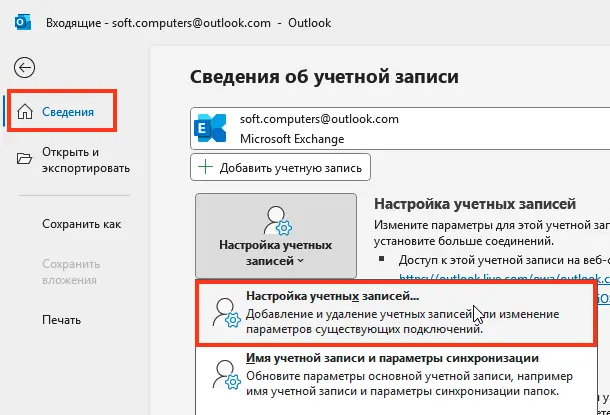This screenshot has width=610, height=415.
Task: Click the Outlook logo in title bar
Action: click(x=23, y=23)
